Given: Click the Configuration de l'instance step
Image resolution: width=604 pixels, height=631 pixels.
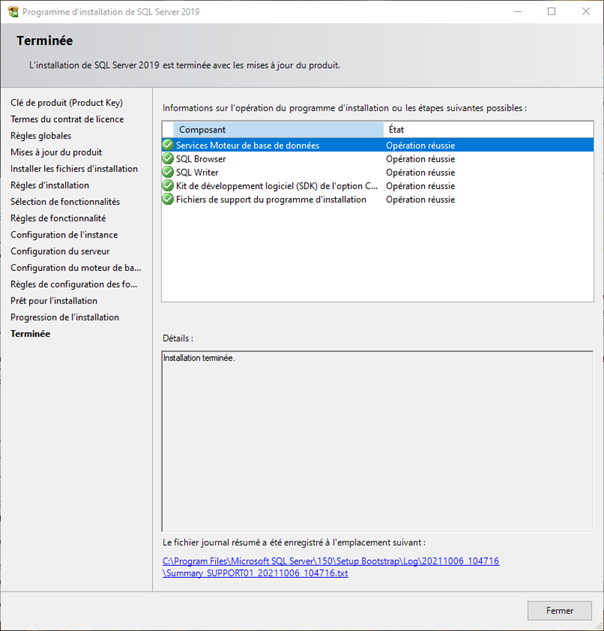Looking at the screenshot, I should click(x=64, y=235).
